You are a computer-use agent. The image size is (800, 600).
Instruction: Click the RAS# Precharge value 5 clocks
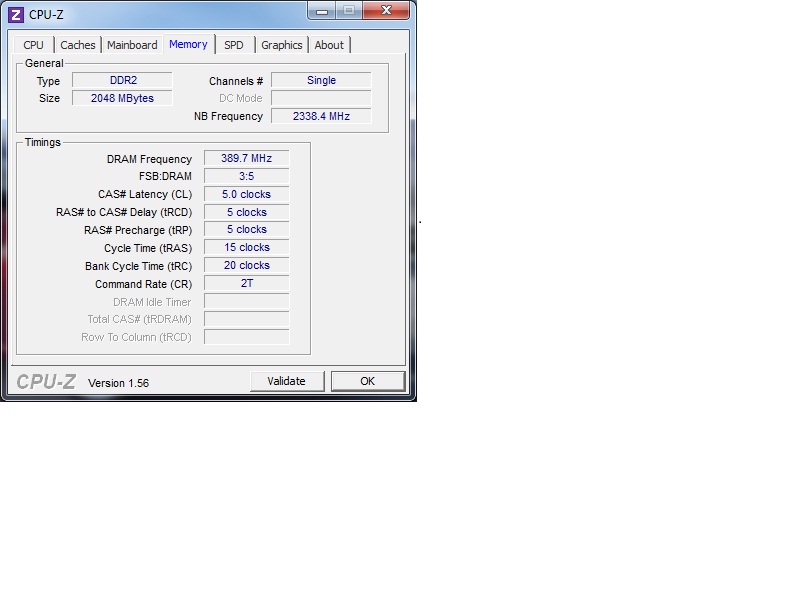[246, 230]
